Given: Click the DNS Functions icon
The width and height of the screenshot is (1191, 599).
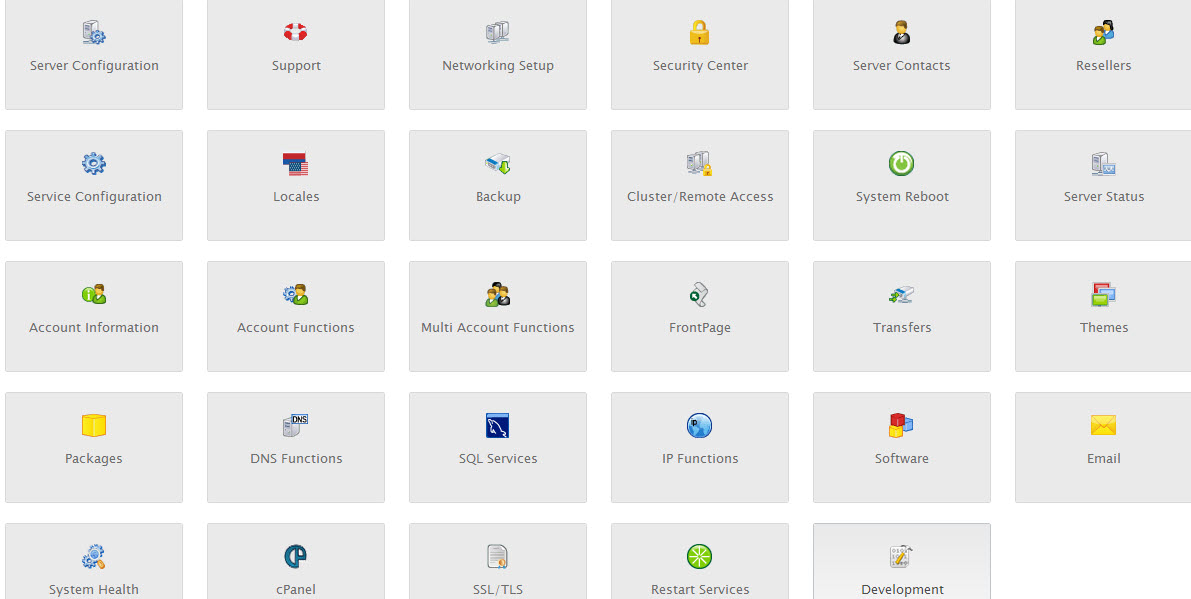Looking at the screenshot, I should coord(295,426).
